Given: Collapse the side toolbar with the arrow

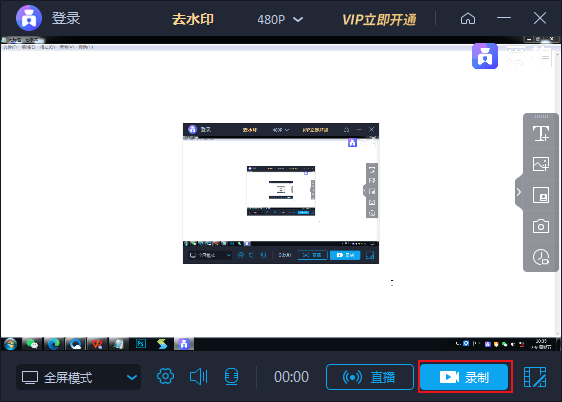Looking at the screenshot, I should tap(519, 192).
